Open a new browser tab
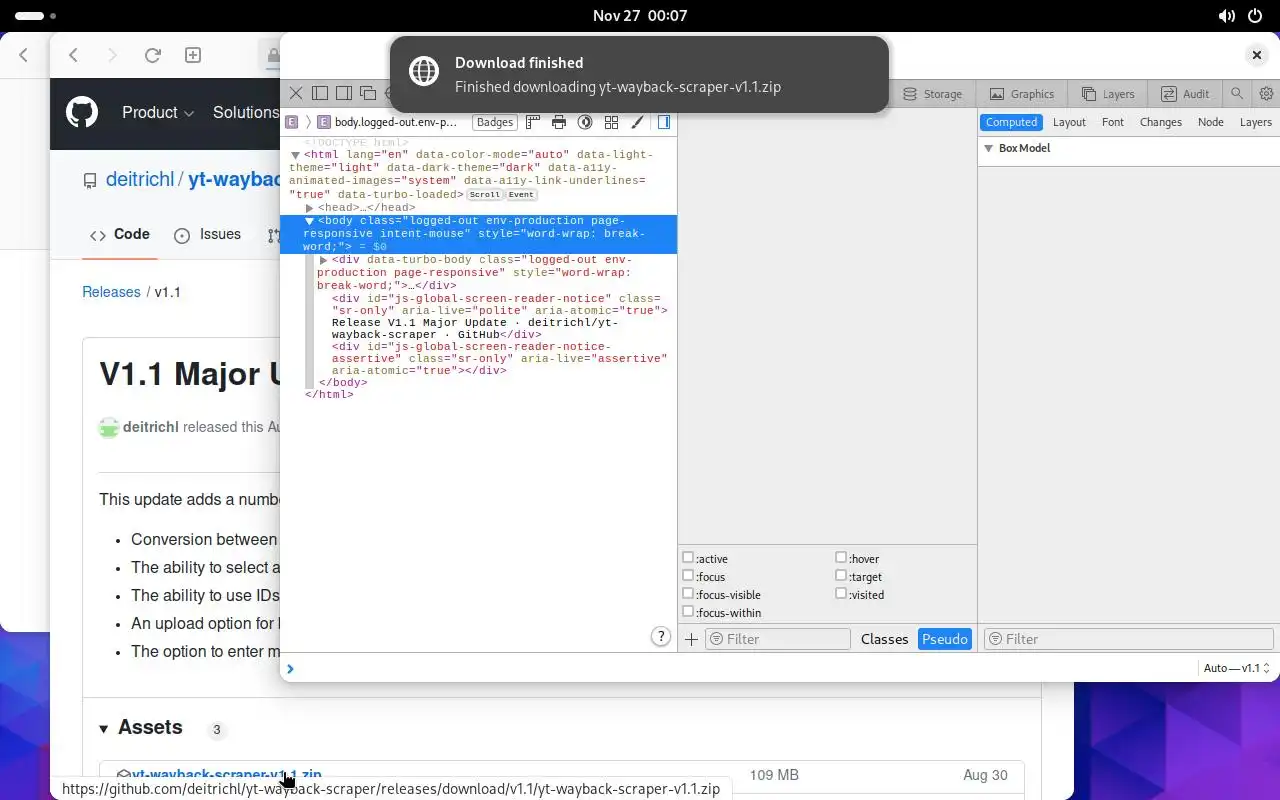The image size is (1280, 800). 193,55
